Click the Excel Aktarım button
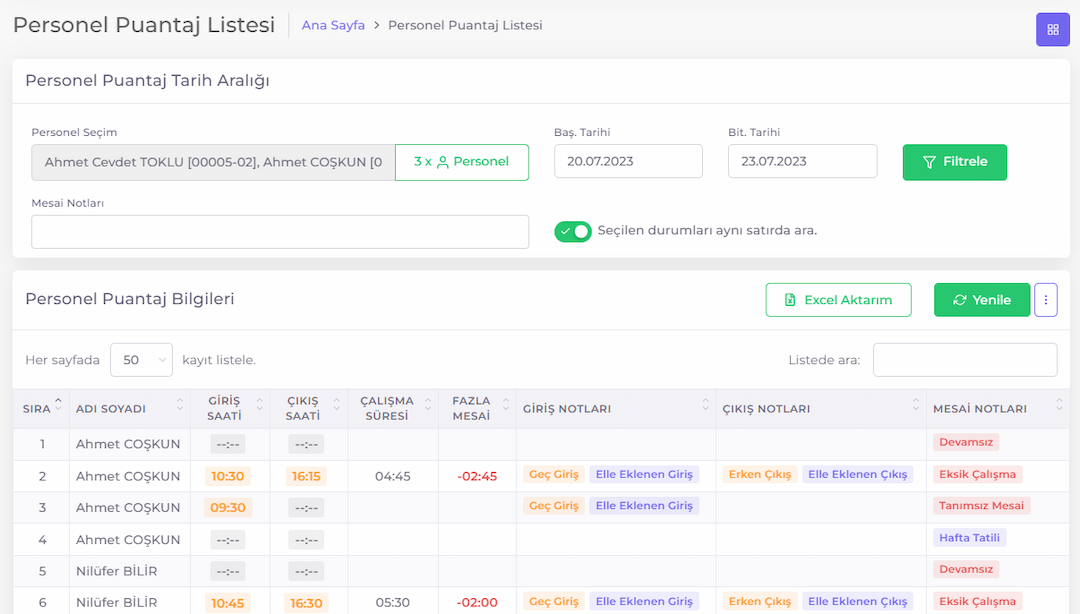1080x614 pixels. 838,300
